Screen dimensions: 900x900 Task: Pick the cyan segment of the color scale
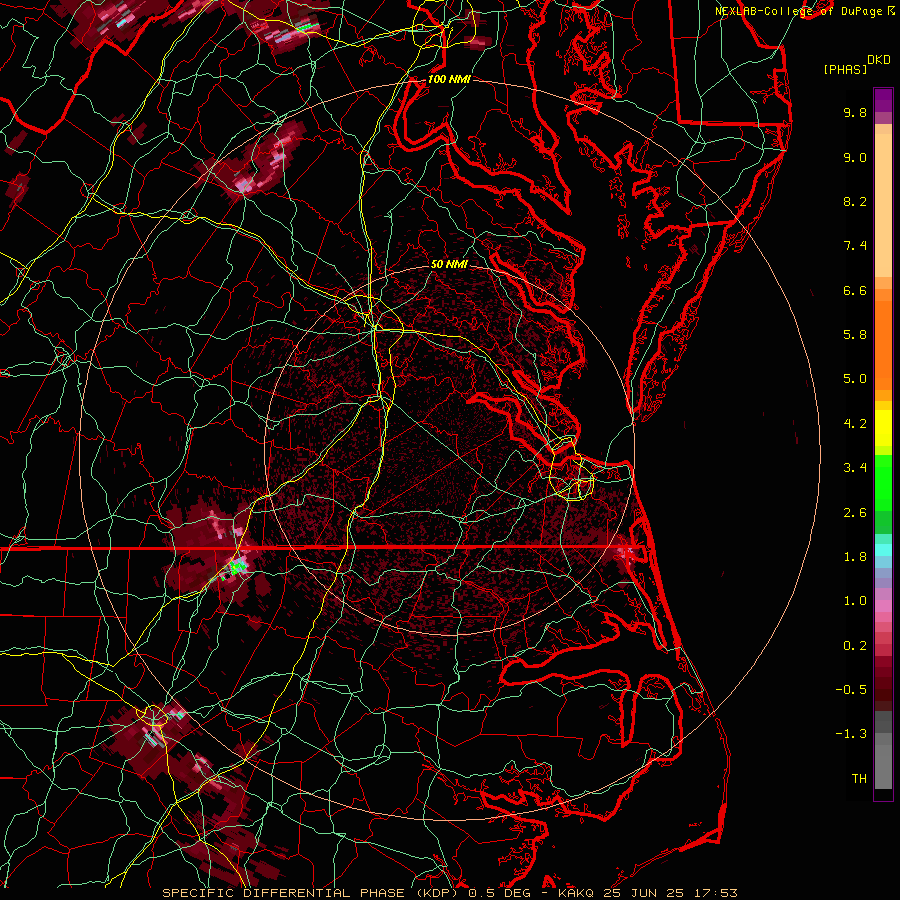(883, 550)
